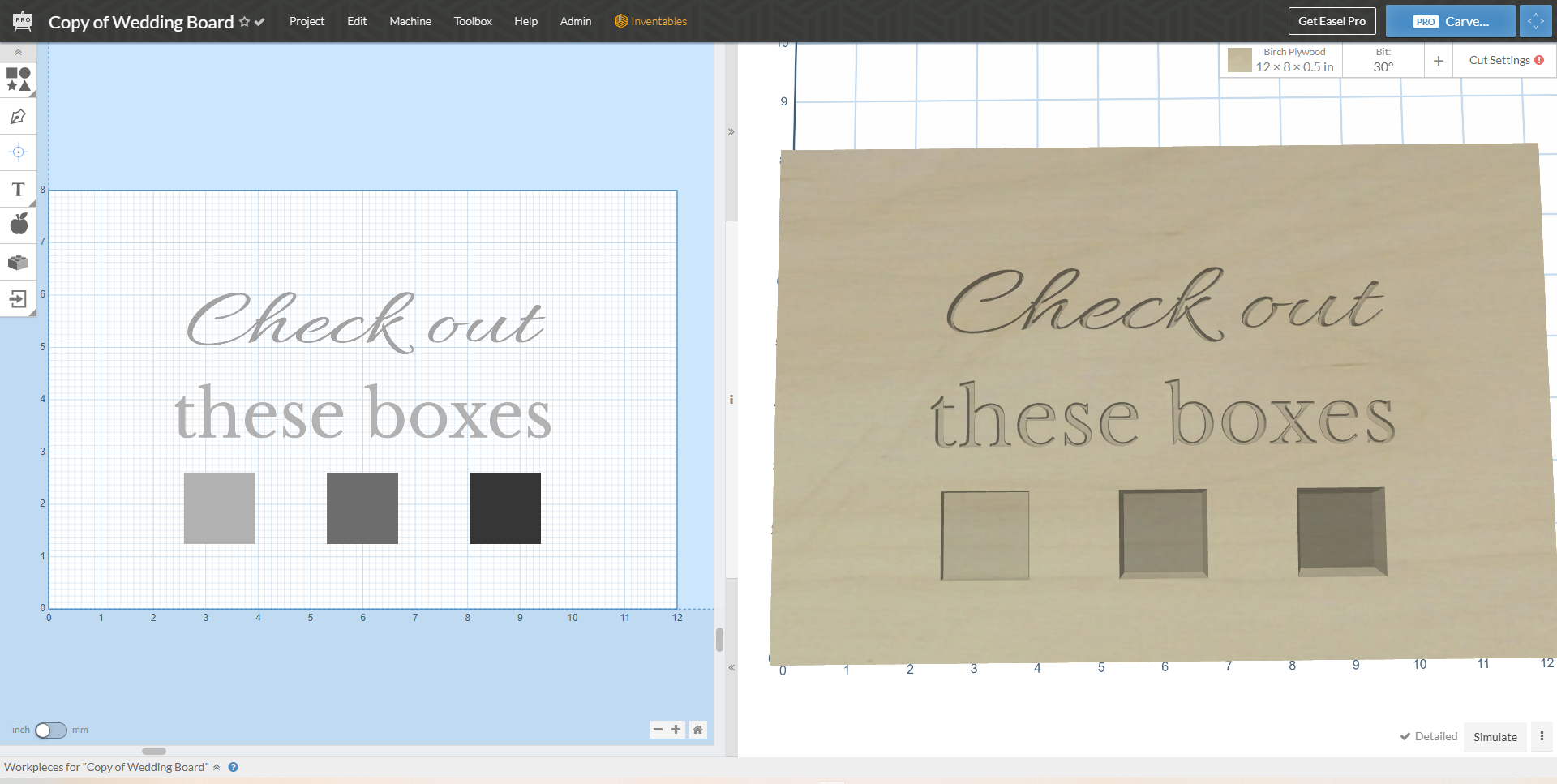Open the Help menu

click(525, 21)
